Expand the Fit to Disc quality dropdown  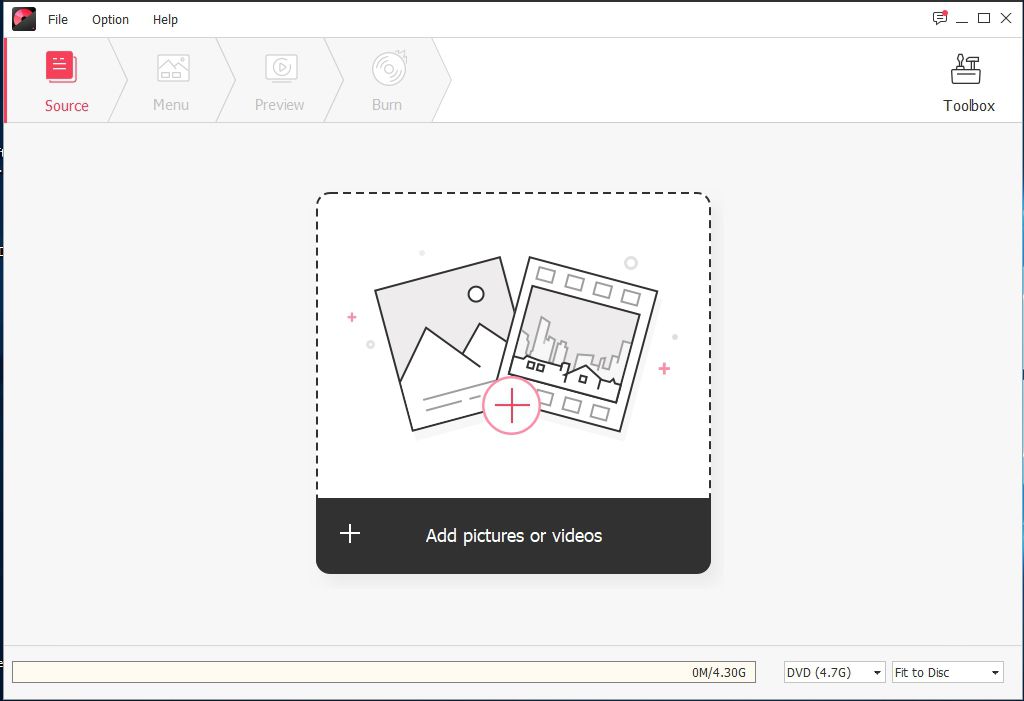947,672
